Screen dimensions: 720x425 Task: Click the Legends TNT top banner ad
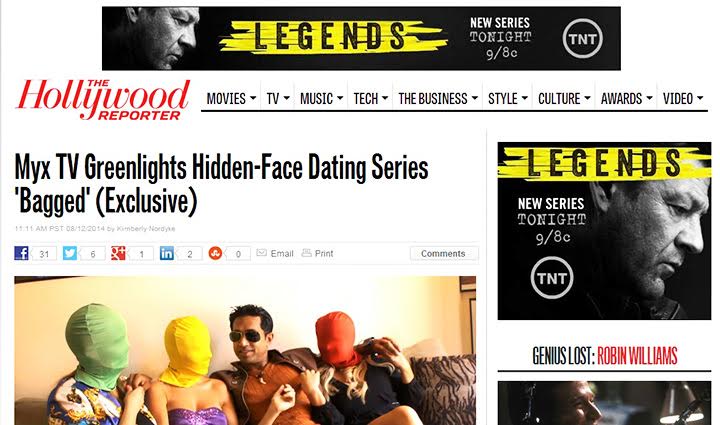pyautogui.click(x=361, y=39)
